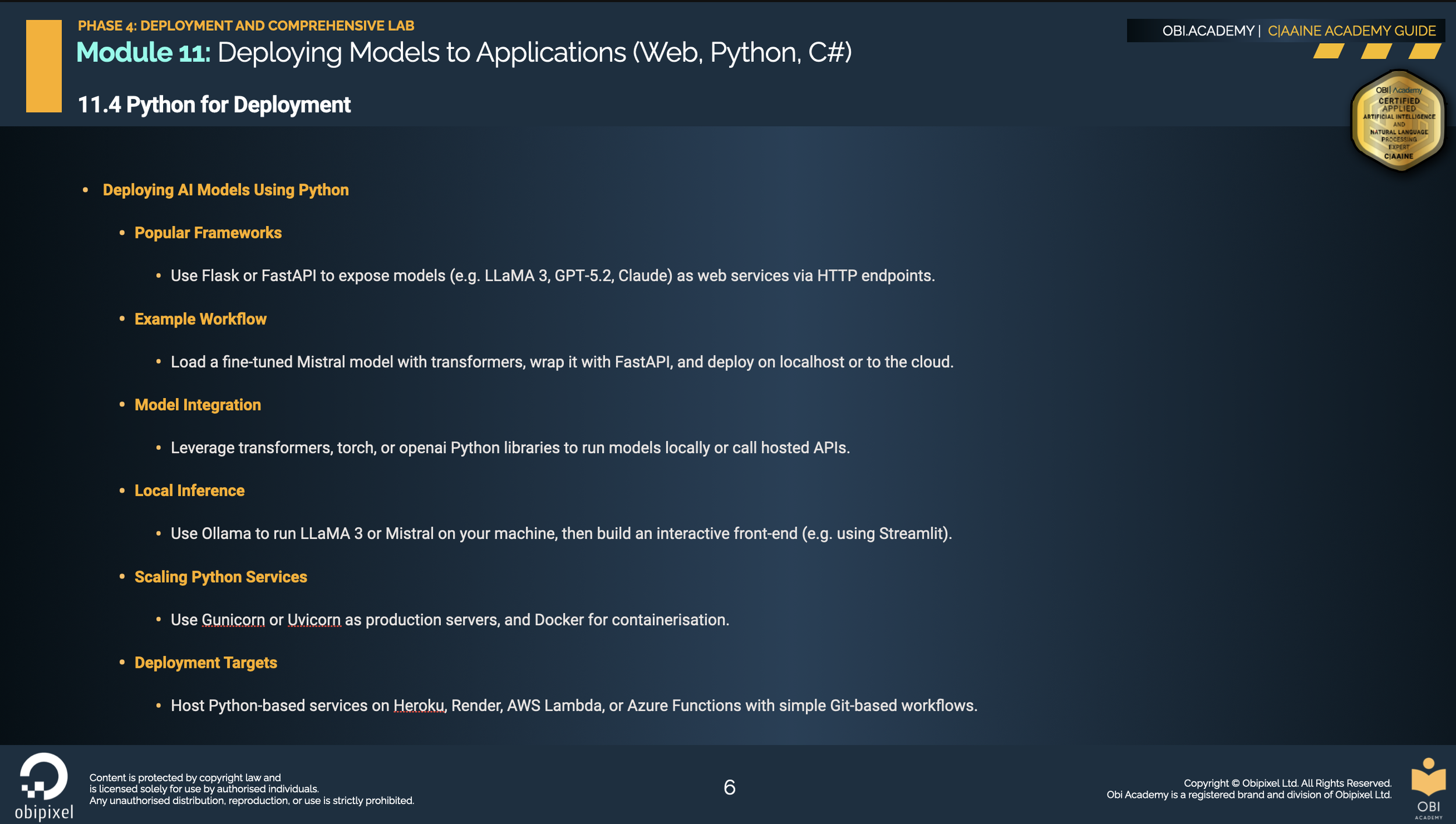
Task: Click the underlined word Heroku
Action: tap(419, 706)
